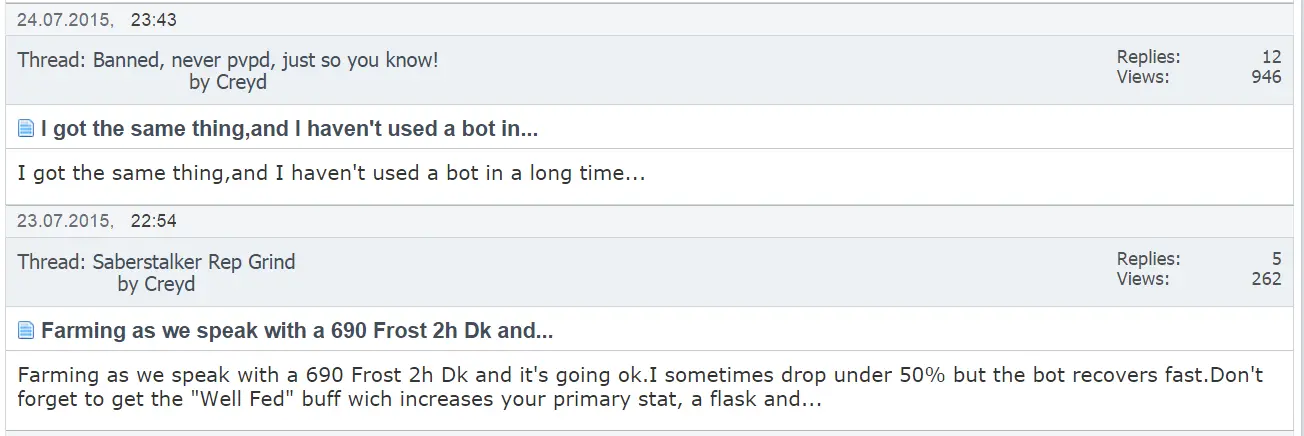
Task: Click the 24.07.2015 post date
Action: point(63,19)
